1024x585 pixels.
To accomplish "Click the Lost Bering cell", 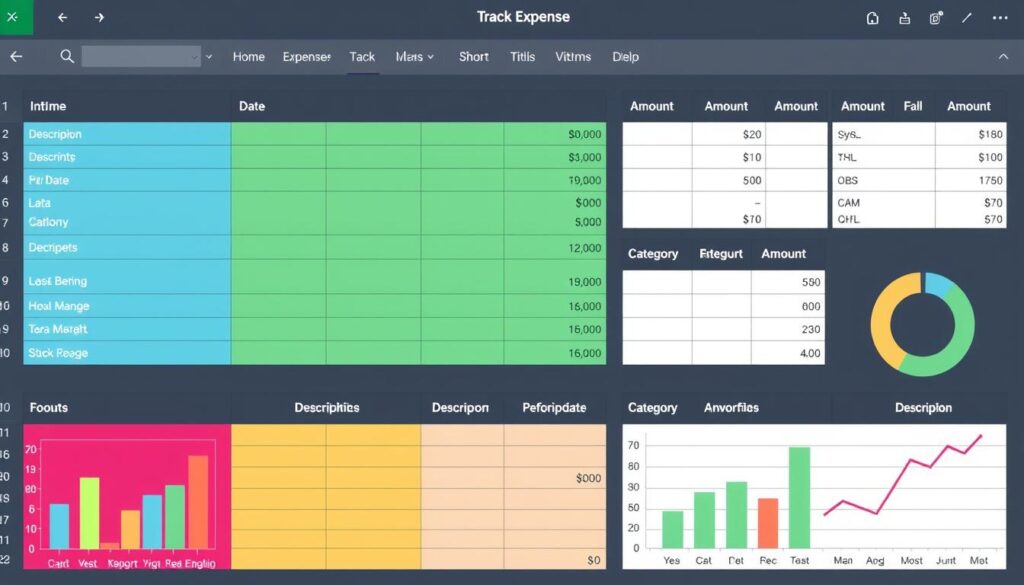I will tap(127, 281).
